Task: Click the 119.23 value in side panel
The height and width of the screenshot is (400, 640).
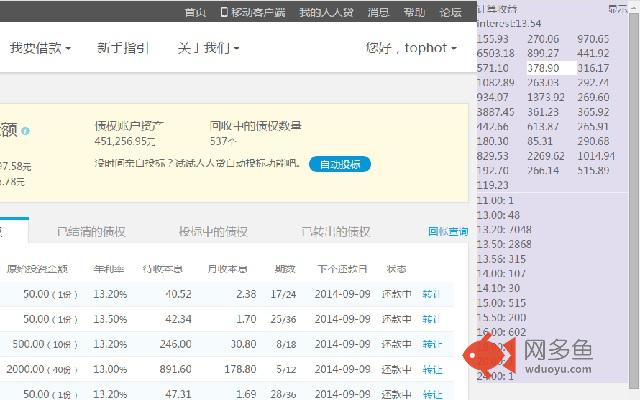Action: click(493, 185)
